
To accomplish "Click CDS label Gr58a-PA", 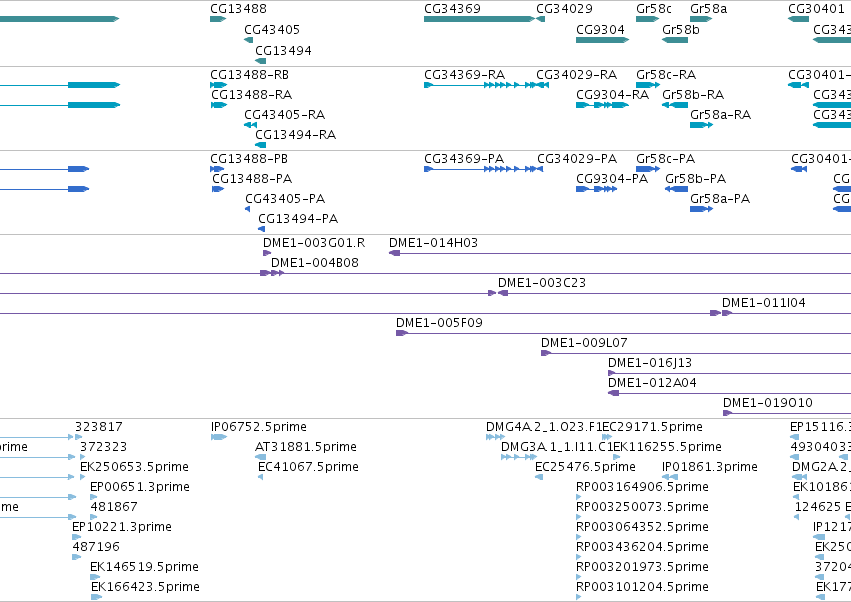I will (x=720, y=199).
